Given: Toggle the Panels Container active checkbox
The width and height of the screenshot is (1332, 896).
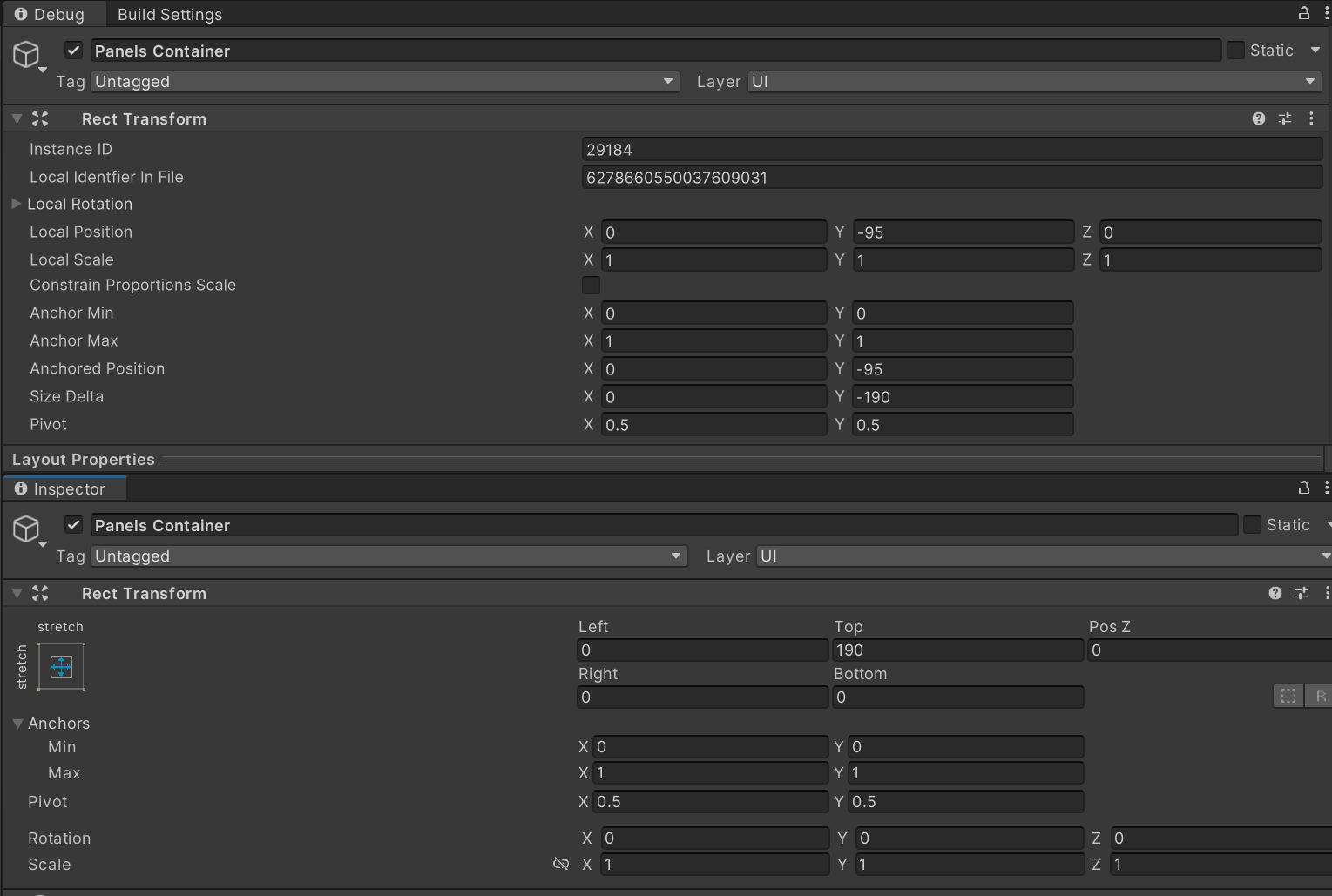Looking at the screenshot, I should 73,524.
